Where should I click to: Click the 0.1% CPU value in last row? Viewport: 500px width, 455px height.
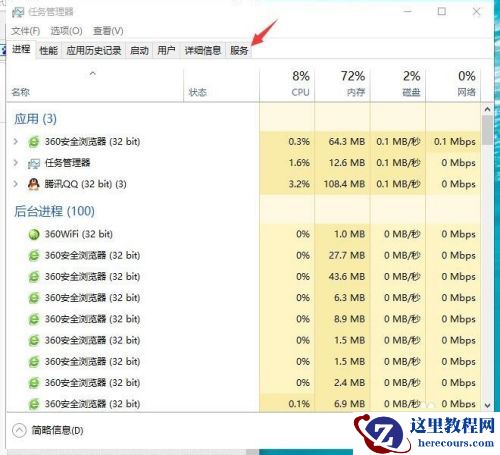point(299,404)
